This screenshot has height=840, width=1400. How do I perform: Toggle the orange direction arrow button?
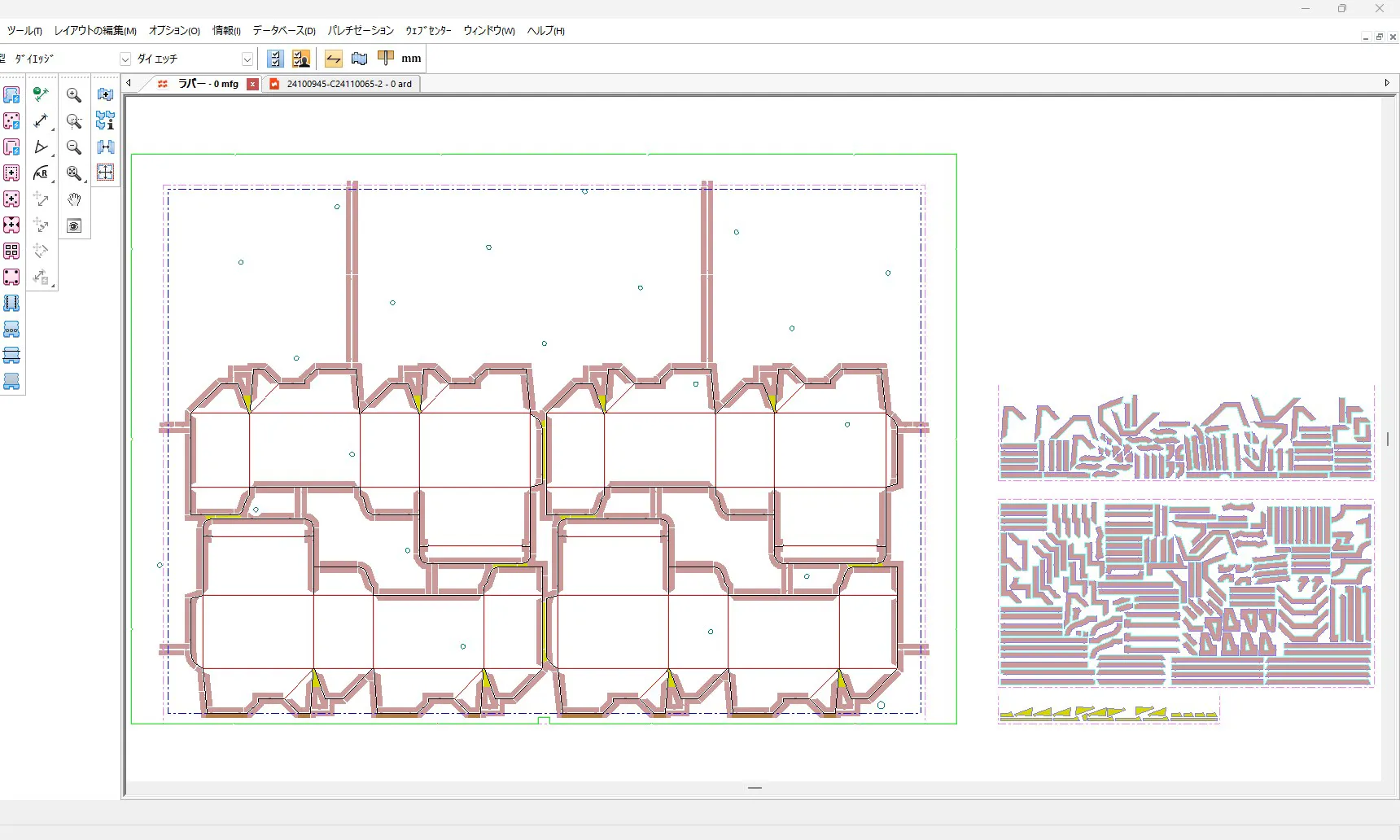coord(333,59)
